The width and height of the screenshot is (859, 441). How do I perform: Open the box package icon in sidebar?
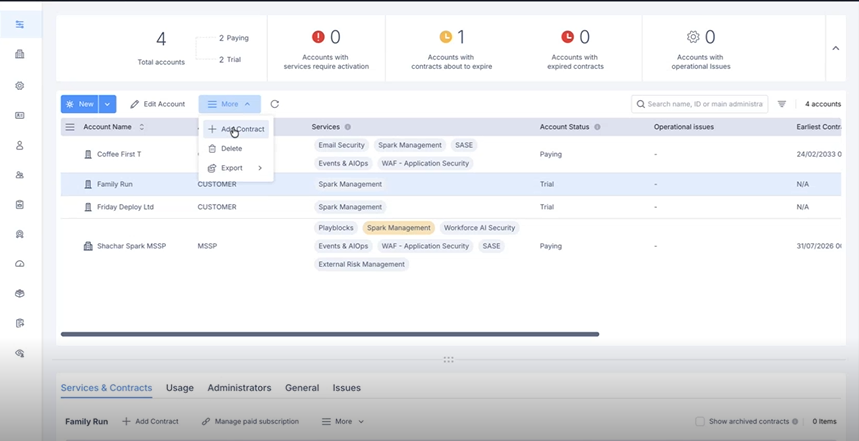tap(20, 294)
